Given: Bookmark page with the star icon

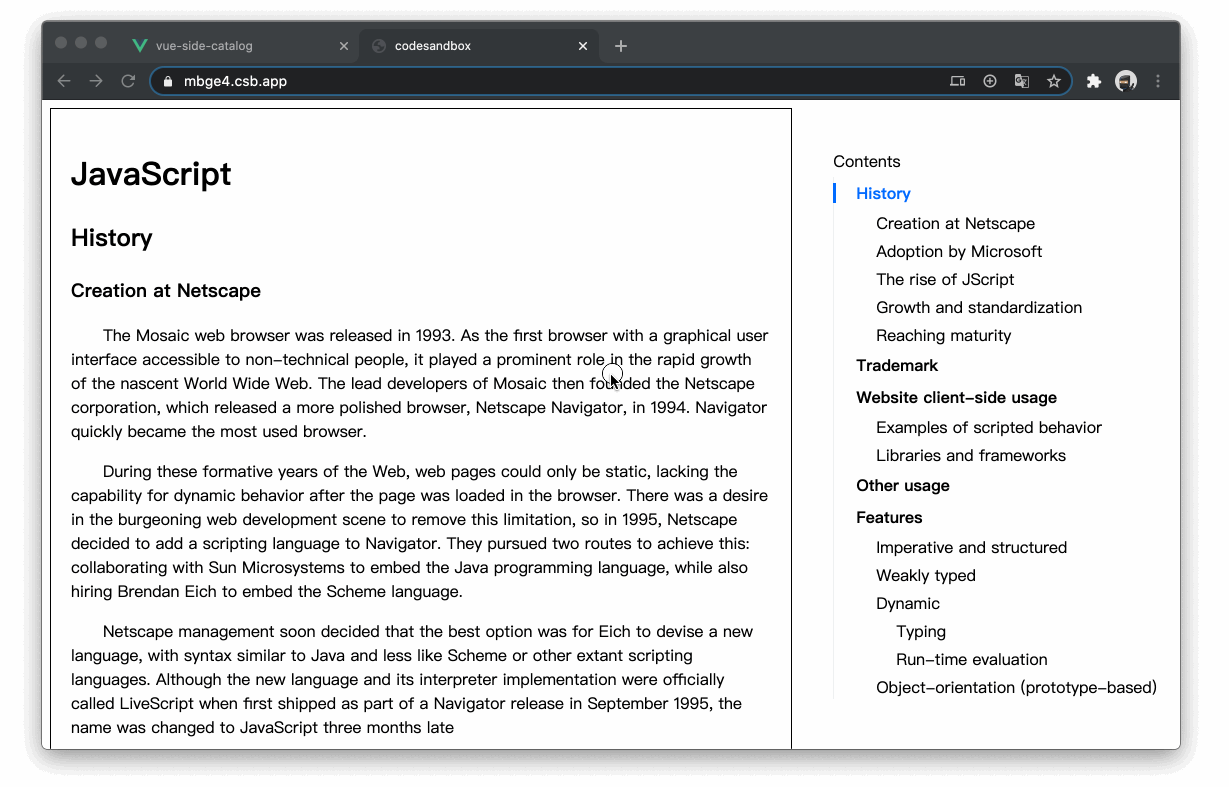Looking at the screenshot, I should pos(1054,81).
